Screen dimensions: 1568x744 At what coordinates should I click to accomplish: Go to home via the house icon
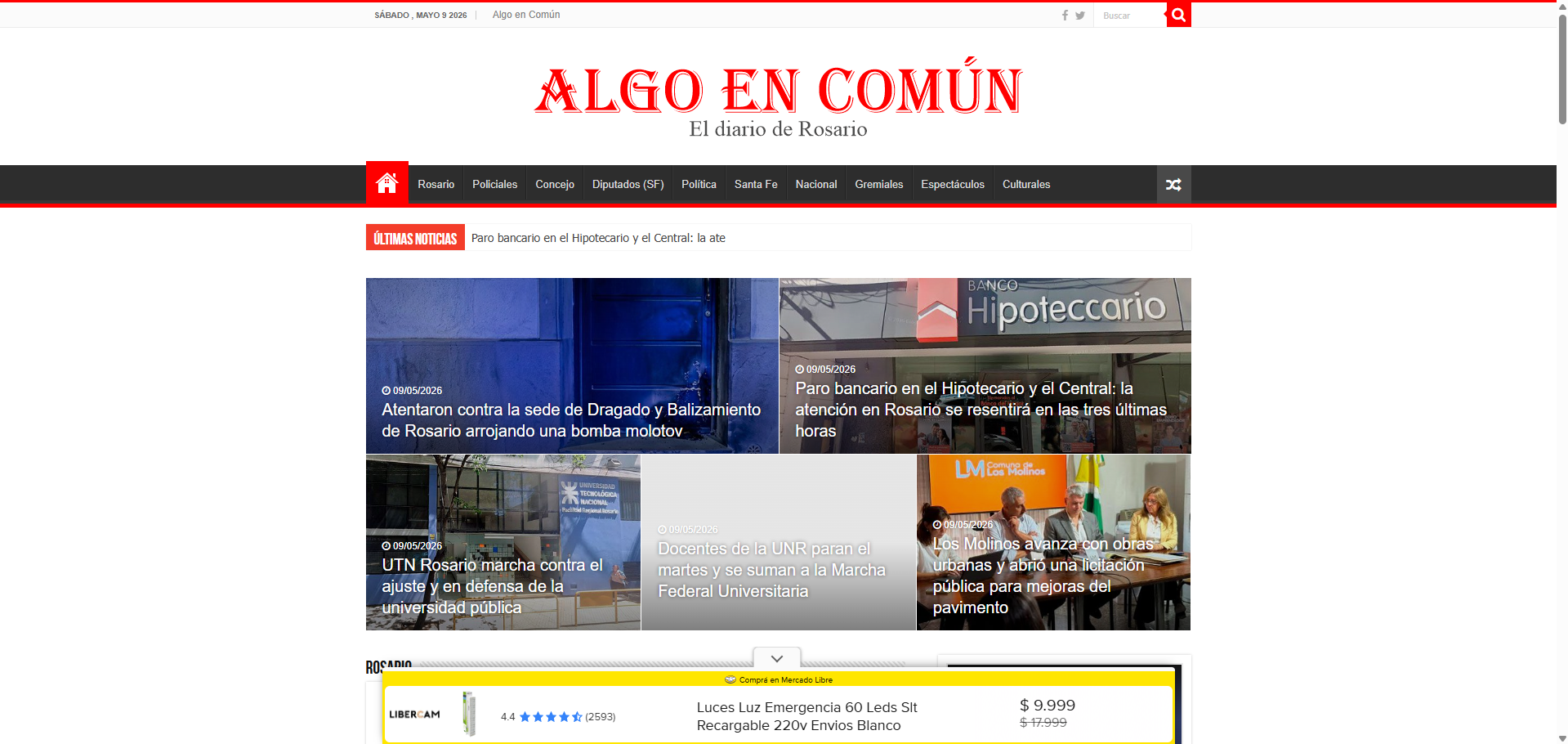point(387,183)
